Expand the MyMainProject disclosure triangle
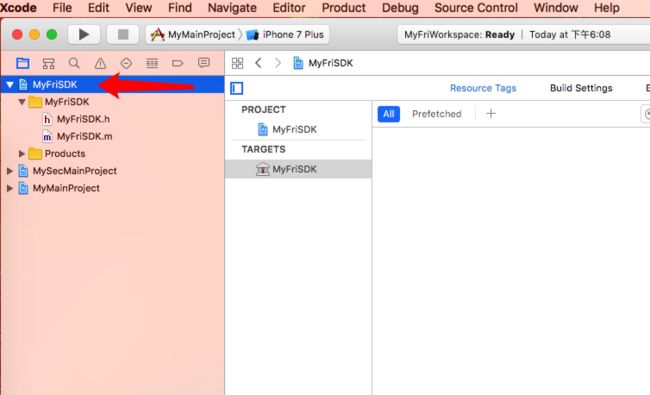 coord(10,189)
